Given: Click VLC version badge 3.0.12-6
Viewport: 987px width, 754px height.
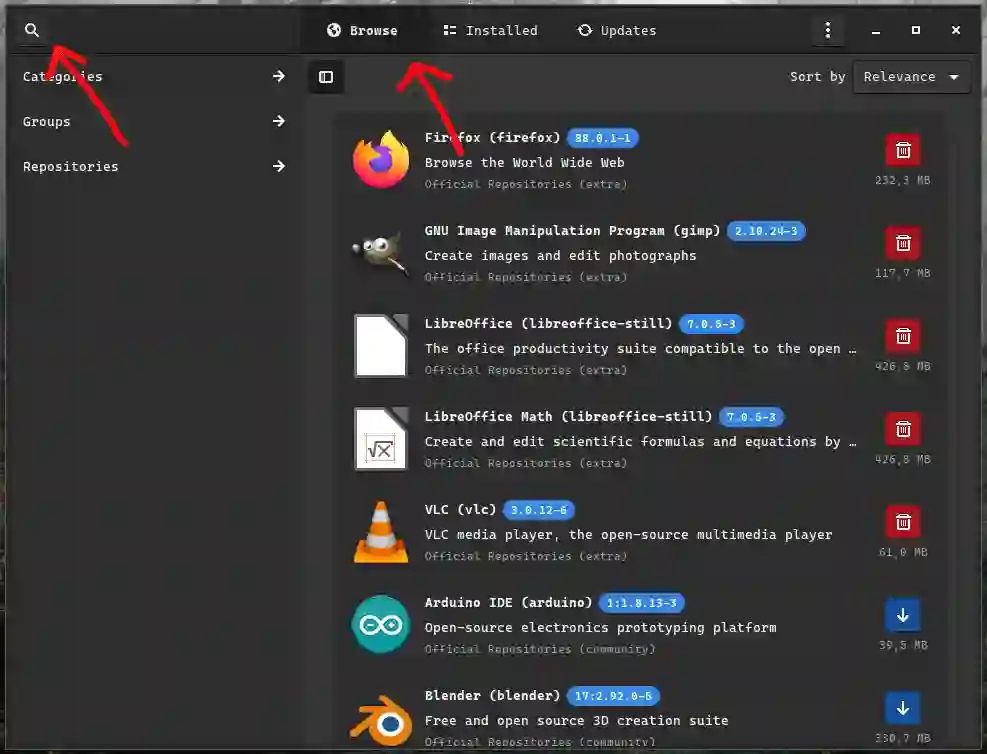Looking at the screenshot, I should (x=539, y=510).
